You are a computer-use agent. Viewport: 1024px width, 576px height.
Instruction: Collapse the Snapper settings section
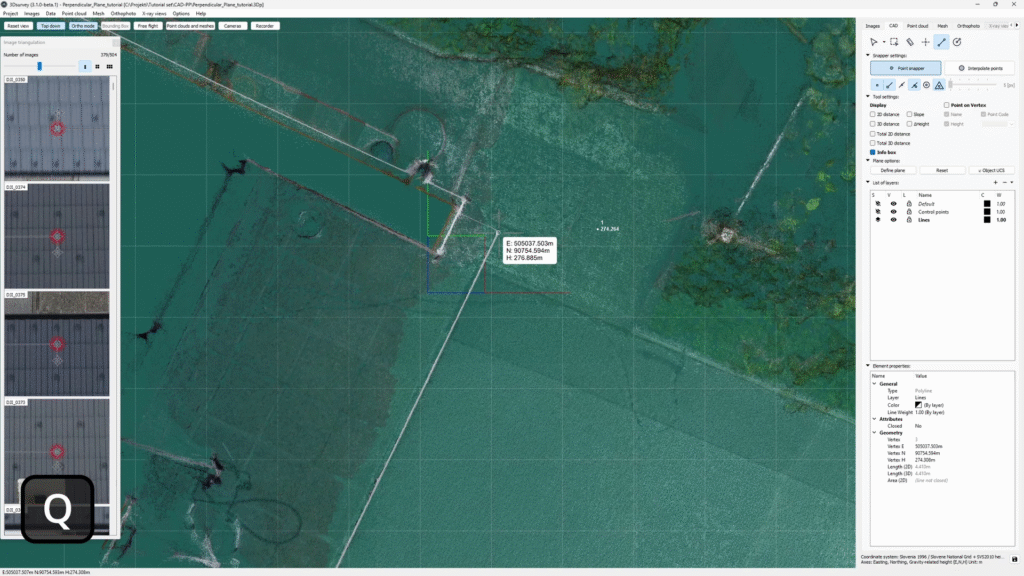868,56
